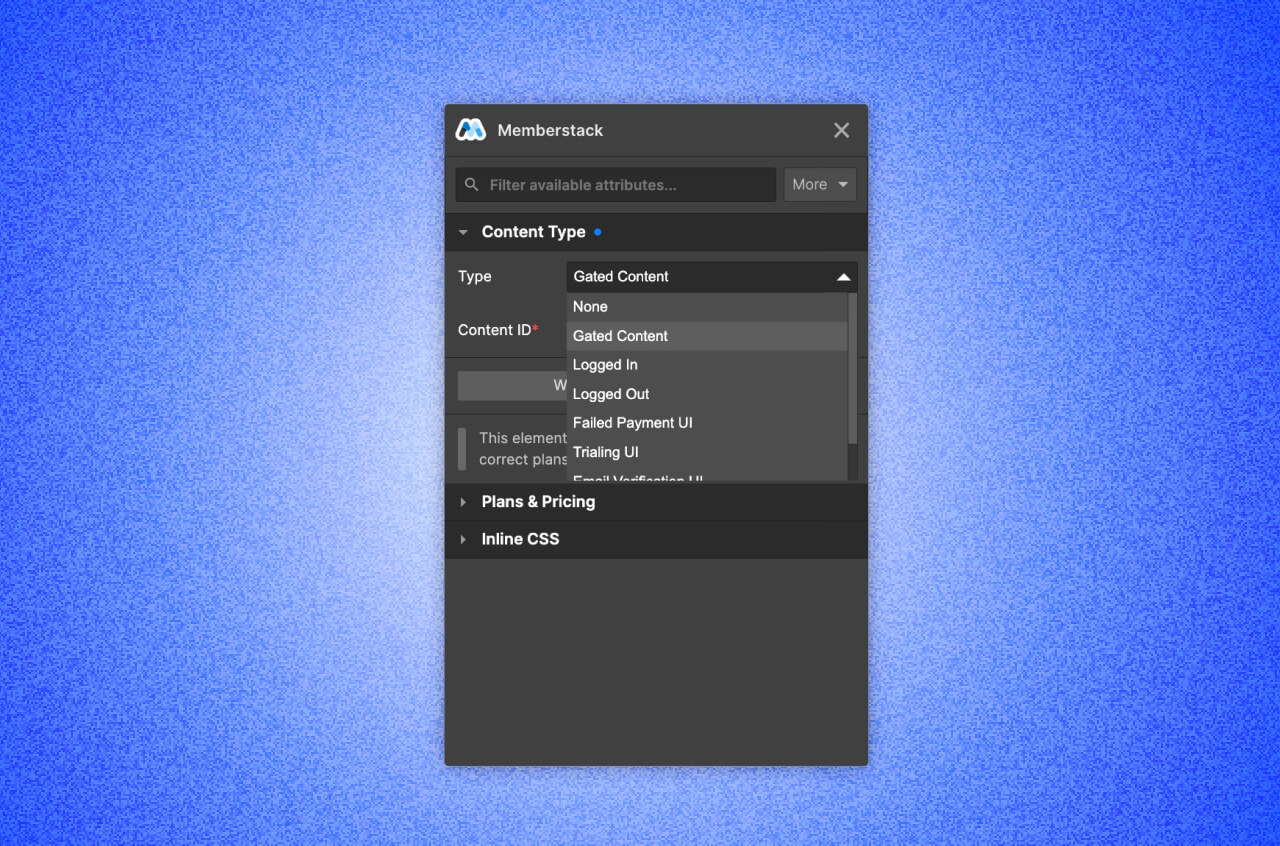Screen dimensions: 1280x846
Task: Expand the Inline CSS section
Action: tap(520, 539)
